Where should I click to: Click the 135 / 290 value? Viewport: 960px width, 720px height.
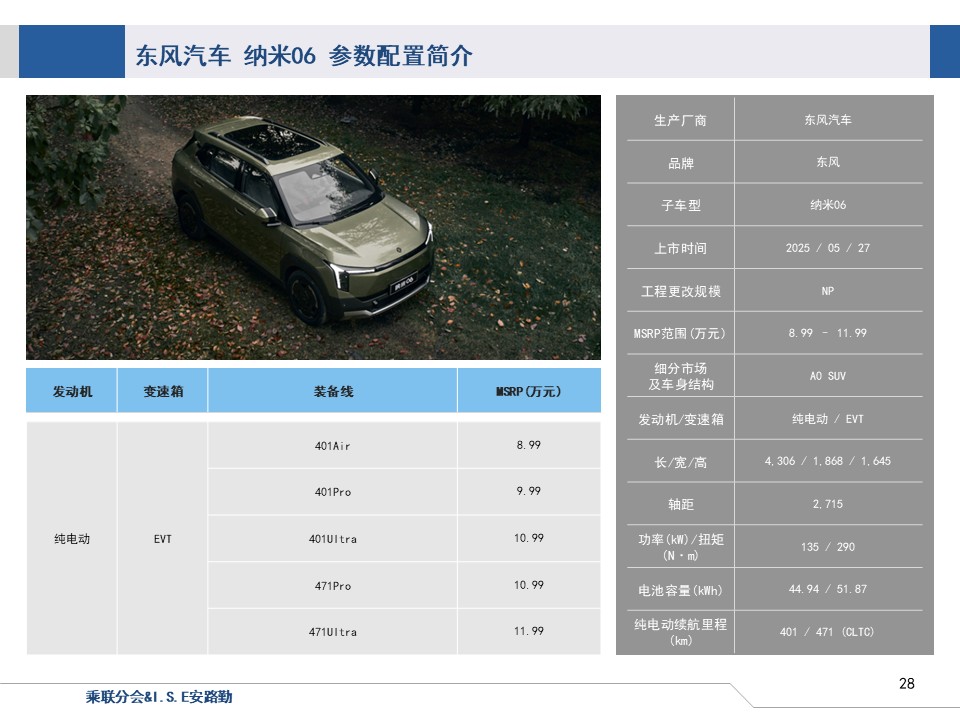(x=828, y=547)
